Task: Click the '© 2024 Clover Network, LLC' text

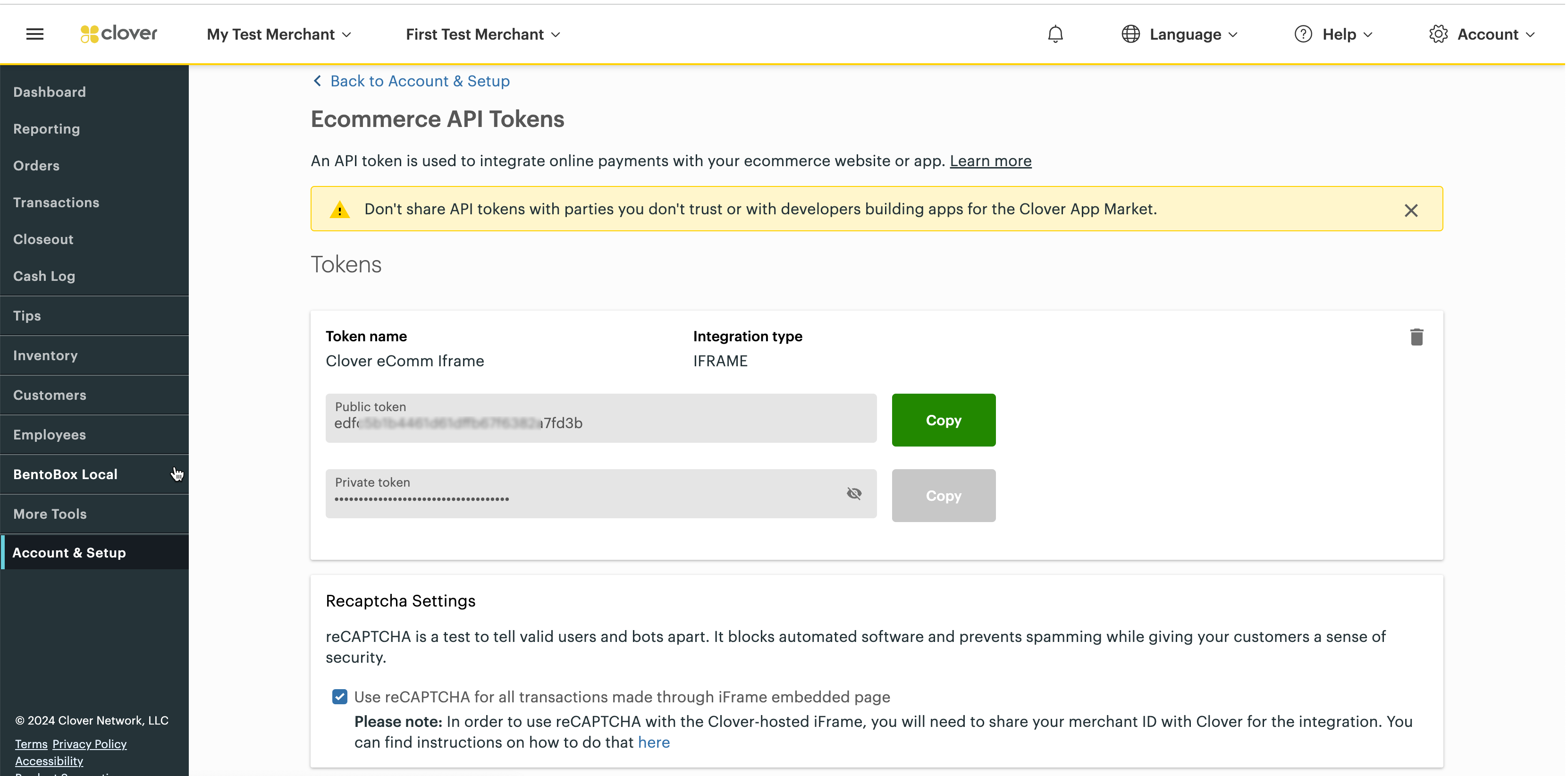Action: pyautogui.click(x=92, y=721)
